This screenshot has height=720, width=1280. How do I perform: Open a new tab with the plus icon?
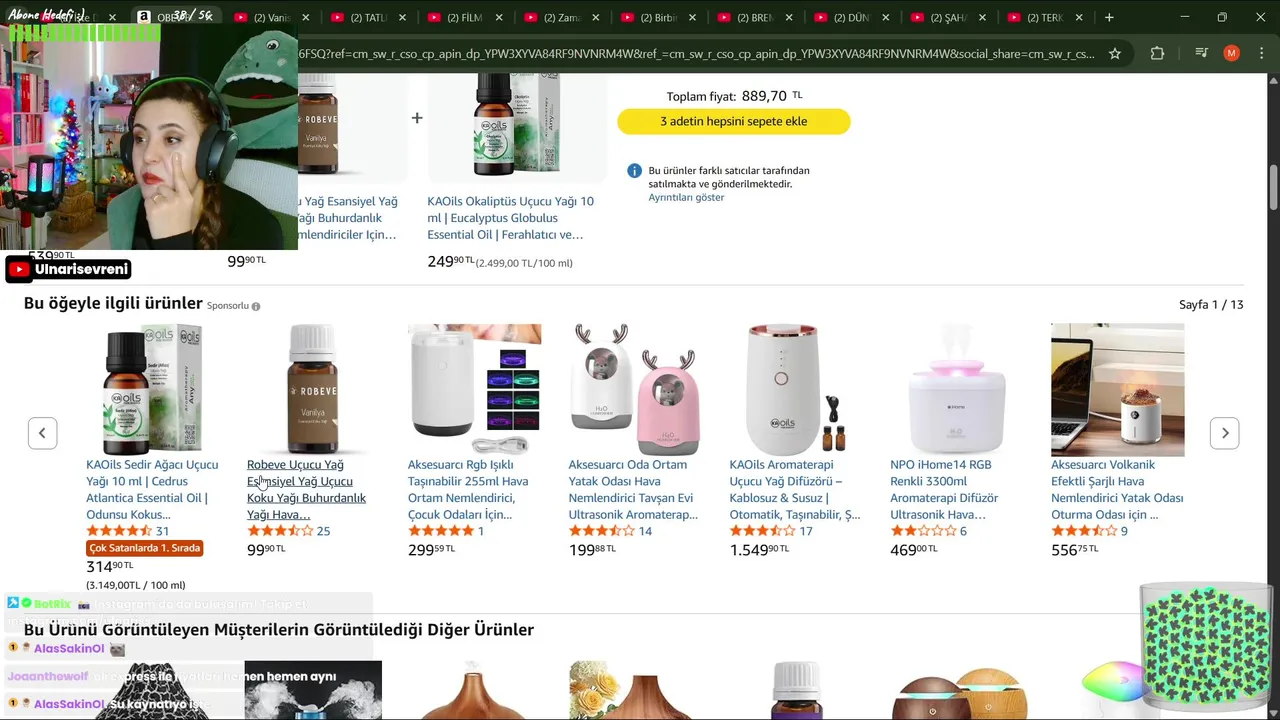point(1108,17)
